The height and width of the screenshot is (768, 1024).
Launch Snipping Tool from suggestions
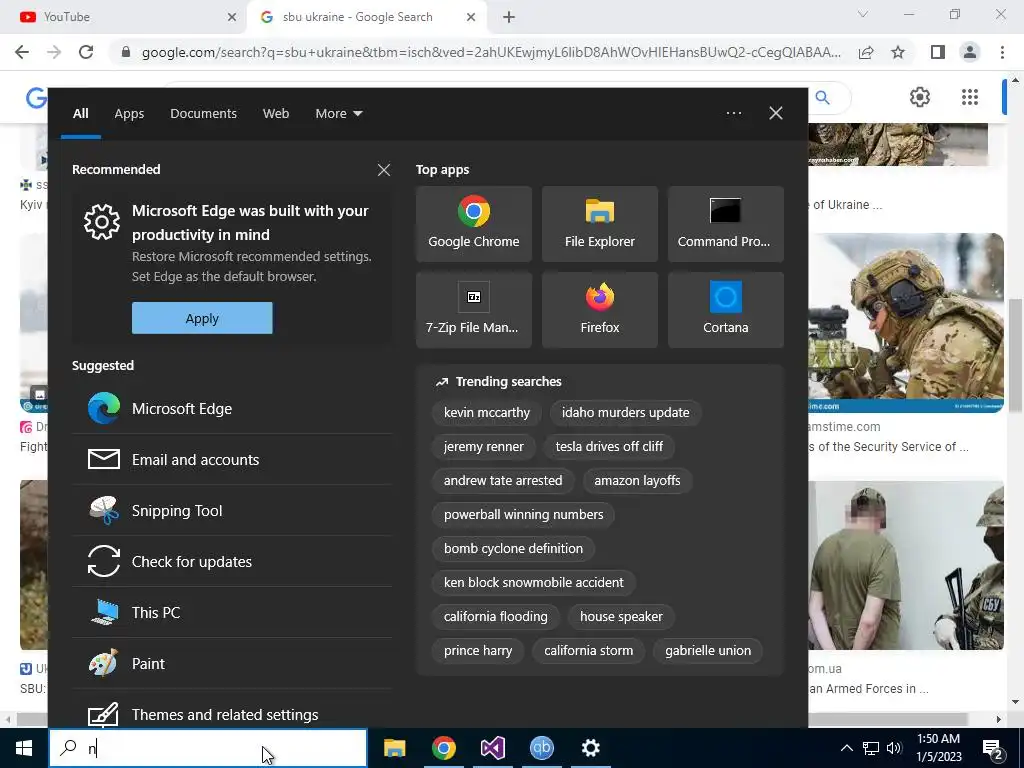point(232,510)
